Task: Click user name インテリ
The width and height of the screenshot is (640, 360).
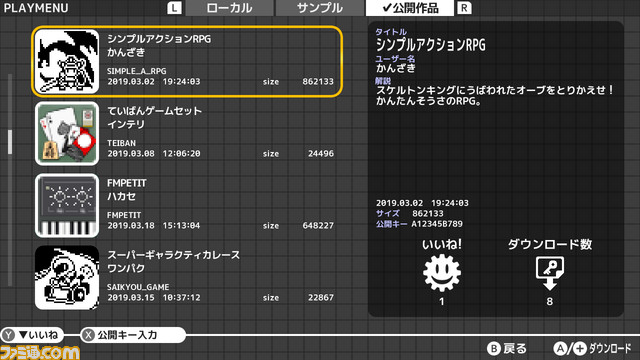Action: click(126, 124)
